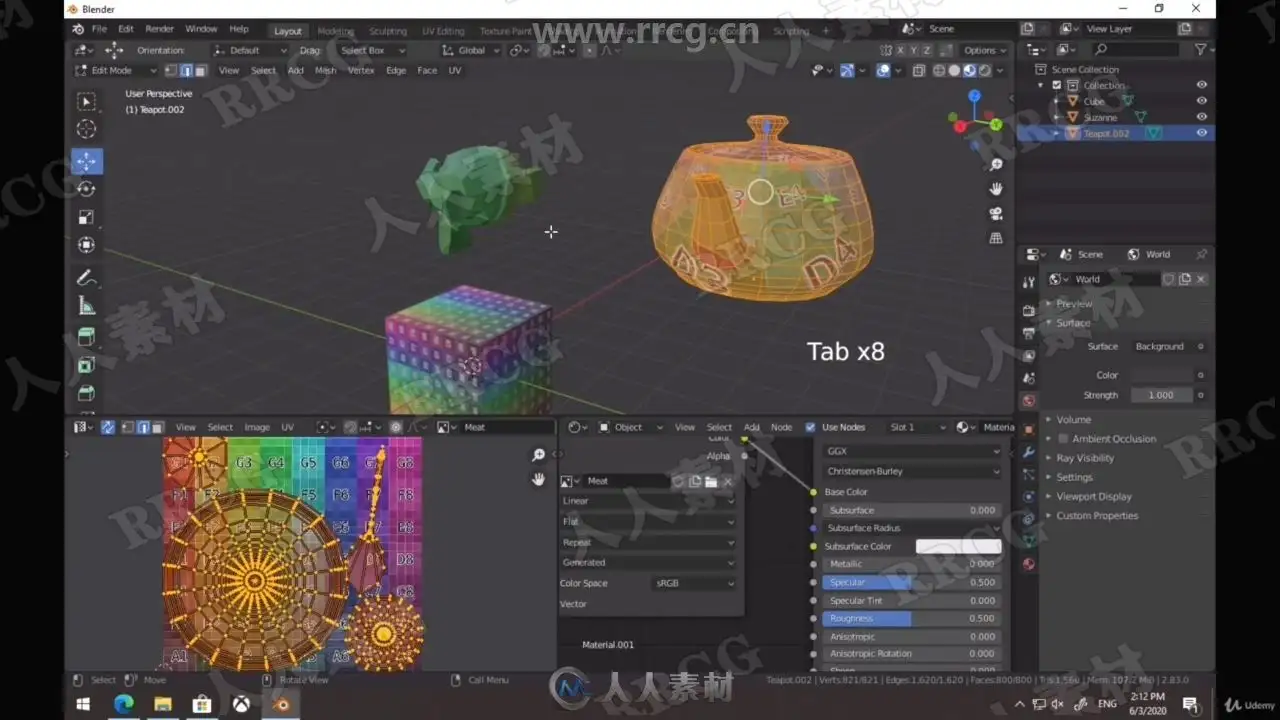
Task: Activate the 3D Cursor tool
Action: point(87,129)
